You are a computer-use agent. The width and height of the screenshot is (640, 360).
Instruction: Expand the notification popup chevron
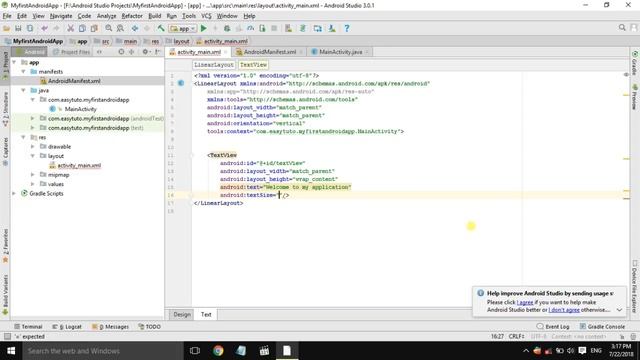pos(619,310)
